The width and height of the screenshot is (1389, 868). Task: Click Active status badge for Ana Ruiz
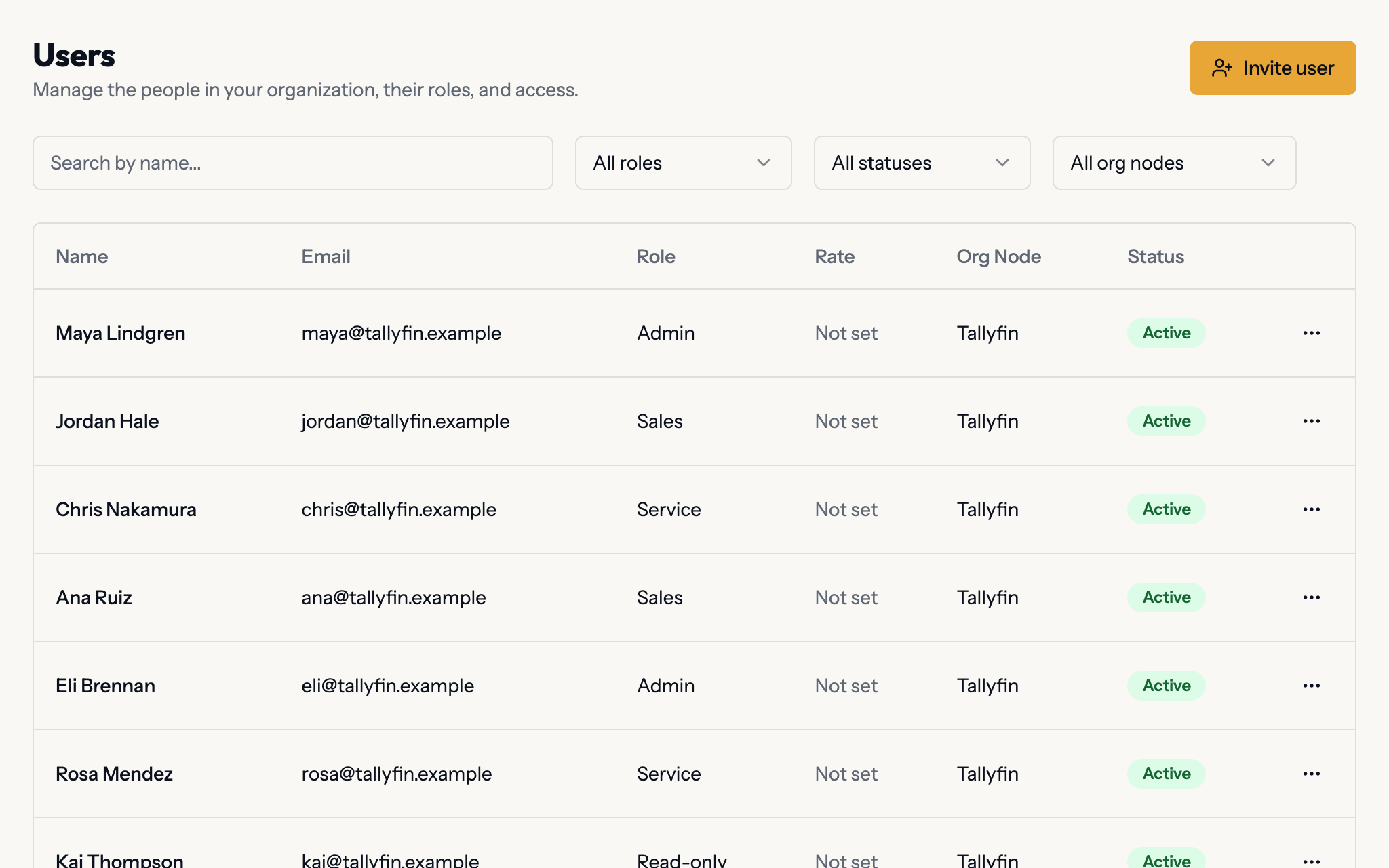click(x=1166, y=597)
